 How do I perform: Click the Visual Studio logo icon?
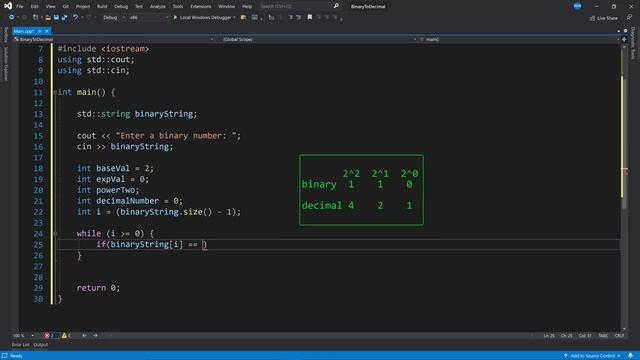point(8,6)
